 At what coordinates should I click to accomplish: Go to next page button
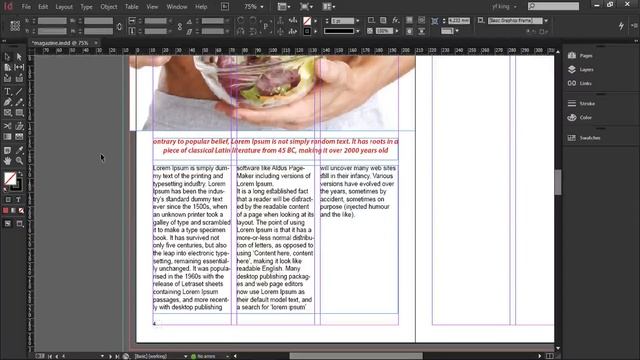click(110, 356)
